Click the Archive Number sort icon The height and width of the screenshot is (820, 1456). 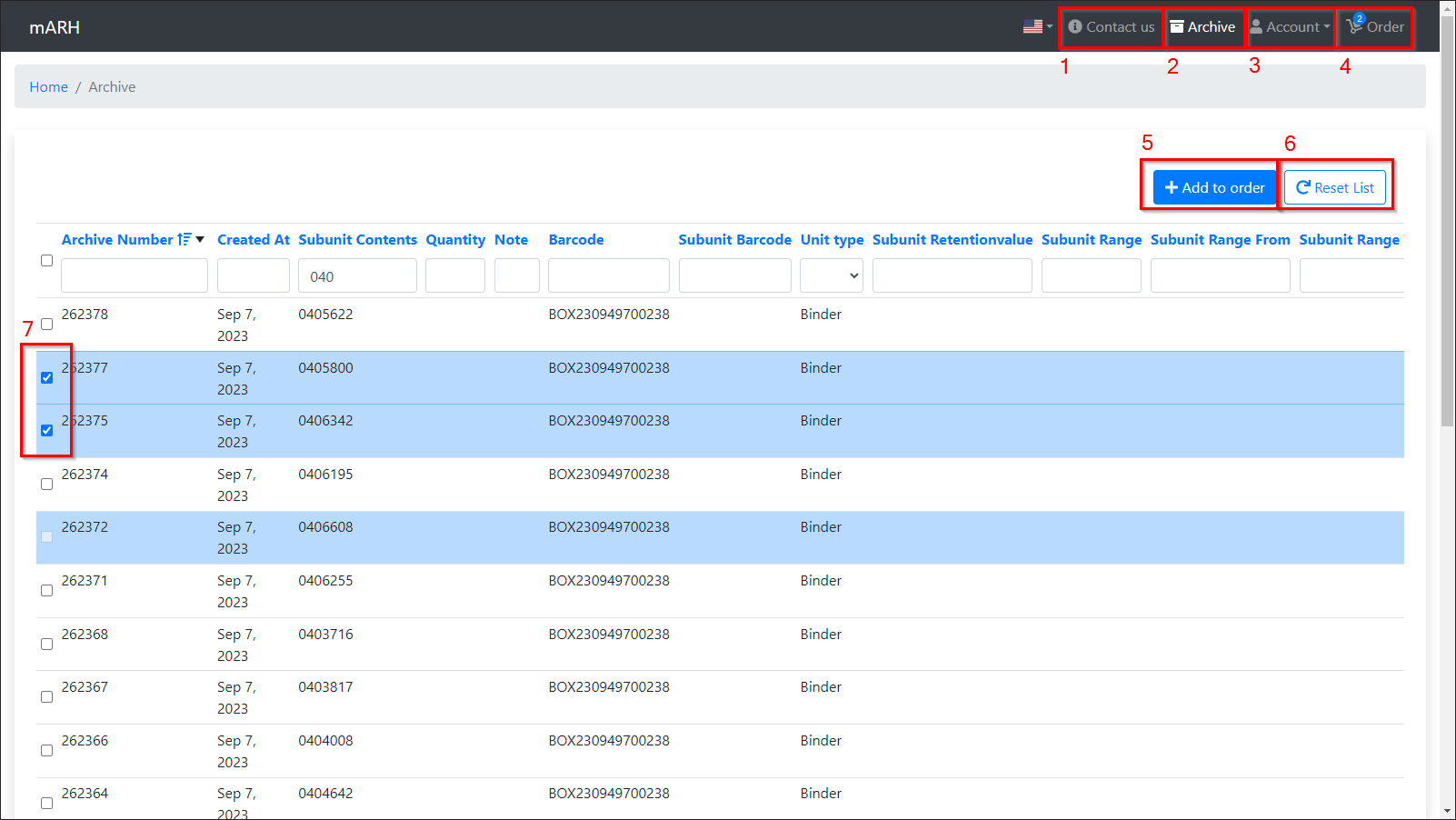point(184,240)
